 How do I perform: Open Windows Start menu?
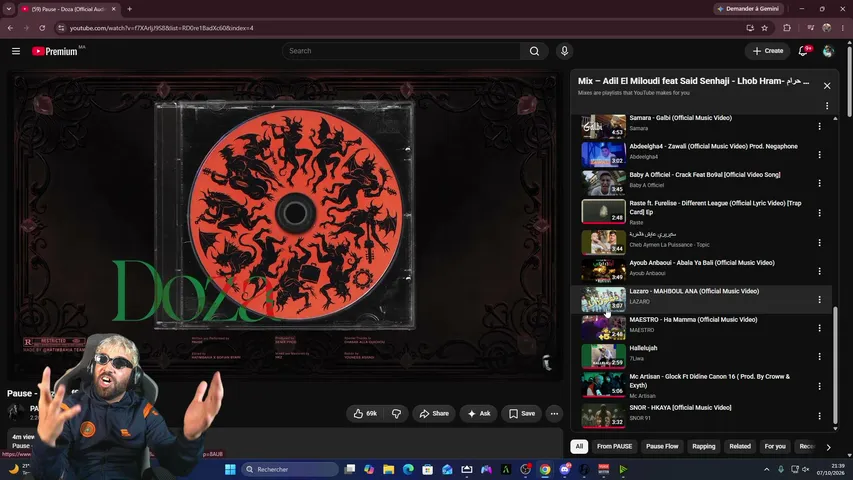tap(230, 469)
